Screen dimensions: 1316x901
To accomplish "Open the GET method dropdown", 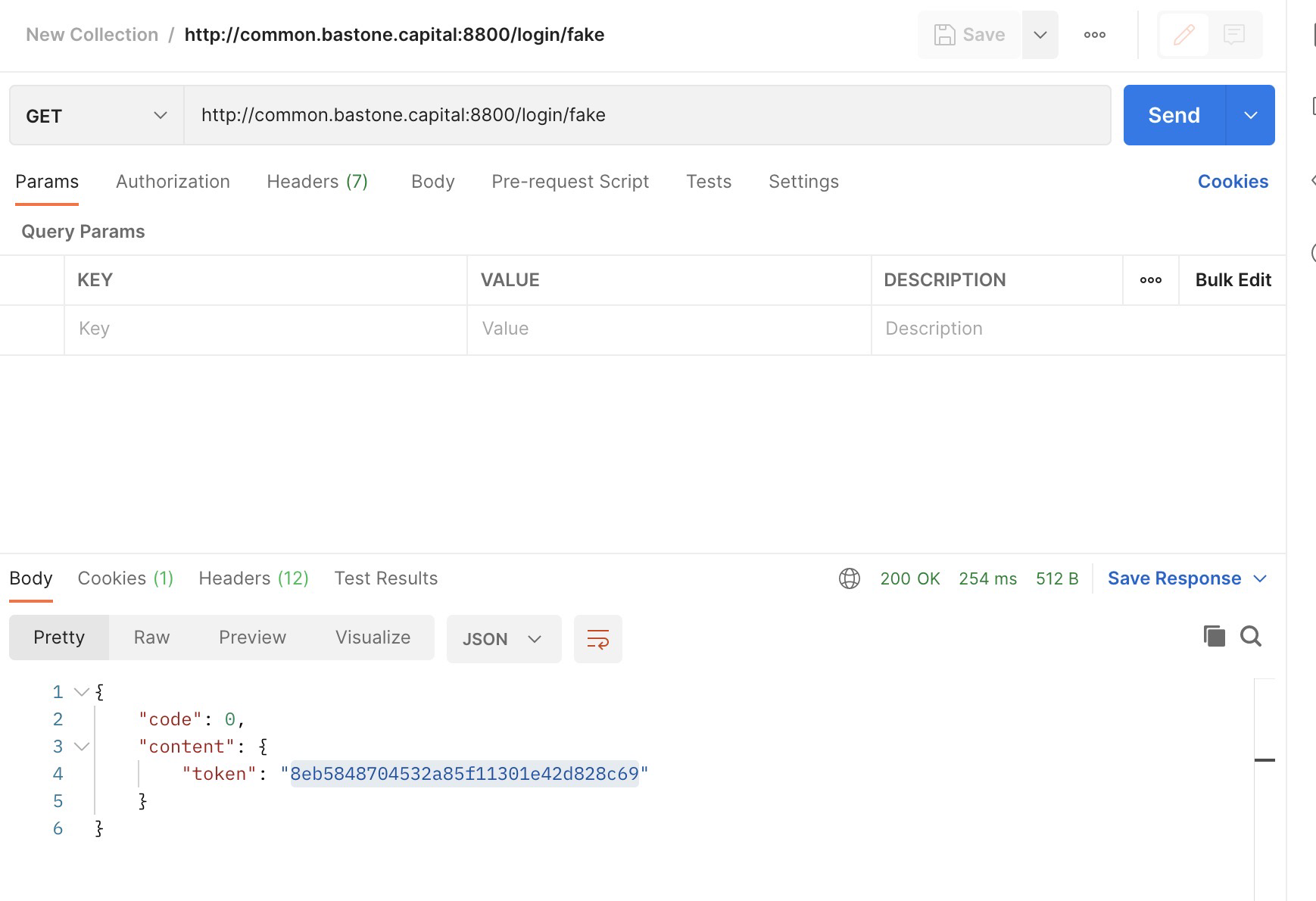I will click(96, 115).
